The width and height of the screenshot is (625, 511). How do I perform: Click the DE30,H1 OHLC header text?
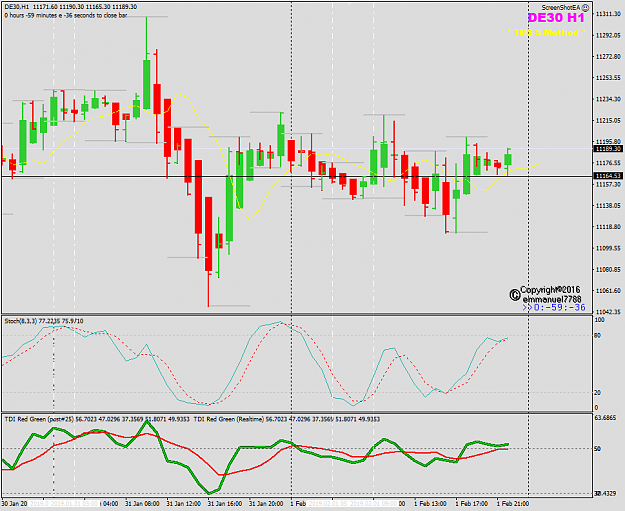coord(71,7)
